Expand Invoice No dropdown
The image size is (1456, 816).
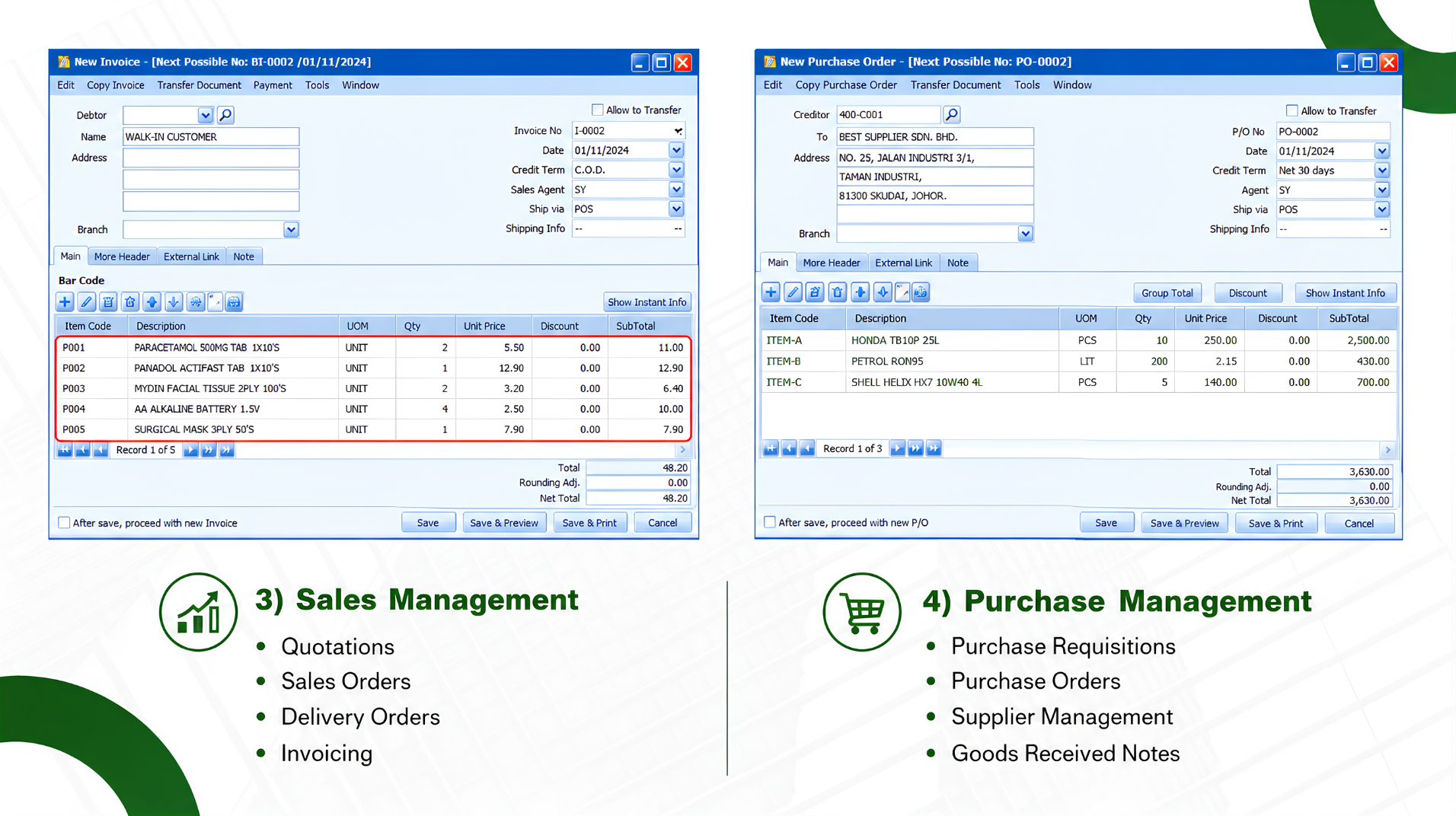click(x=677, y=131)
